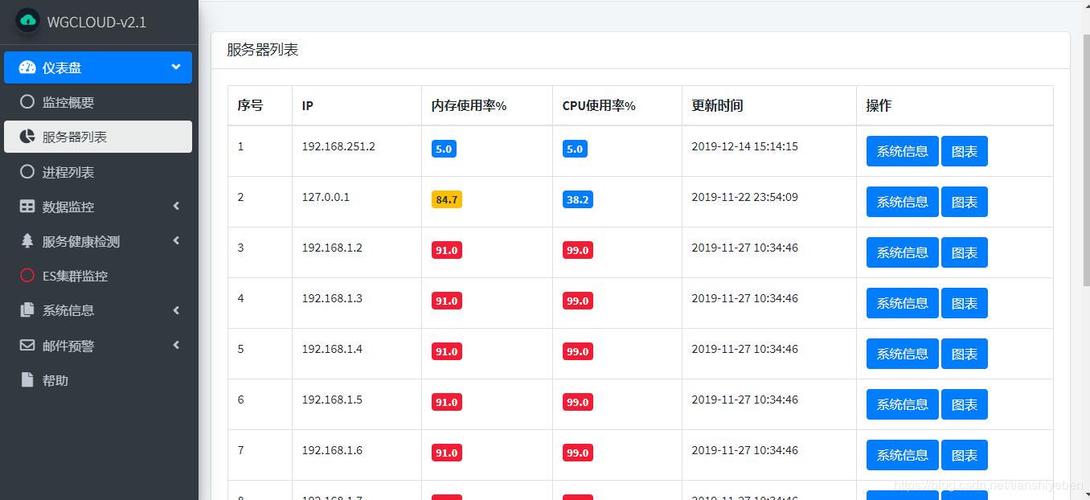
Task: Open 系统信息 for server 192.168.1.6
Action: click(902, 455)
